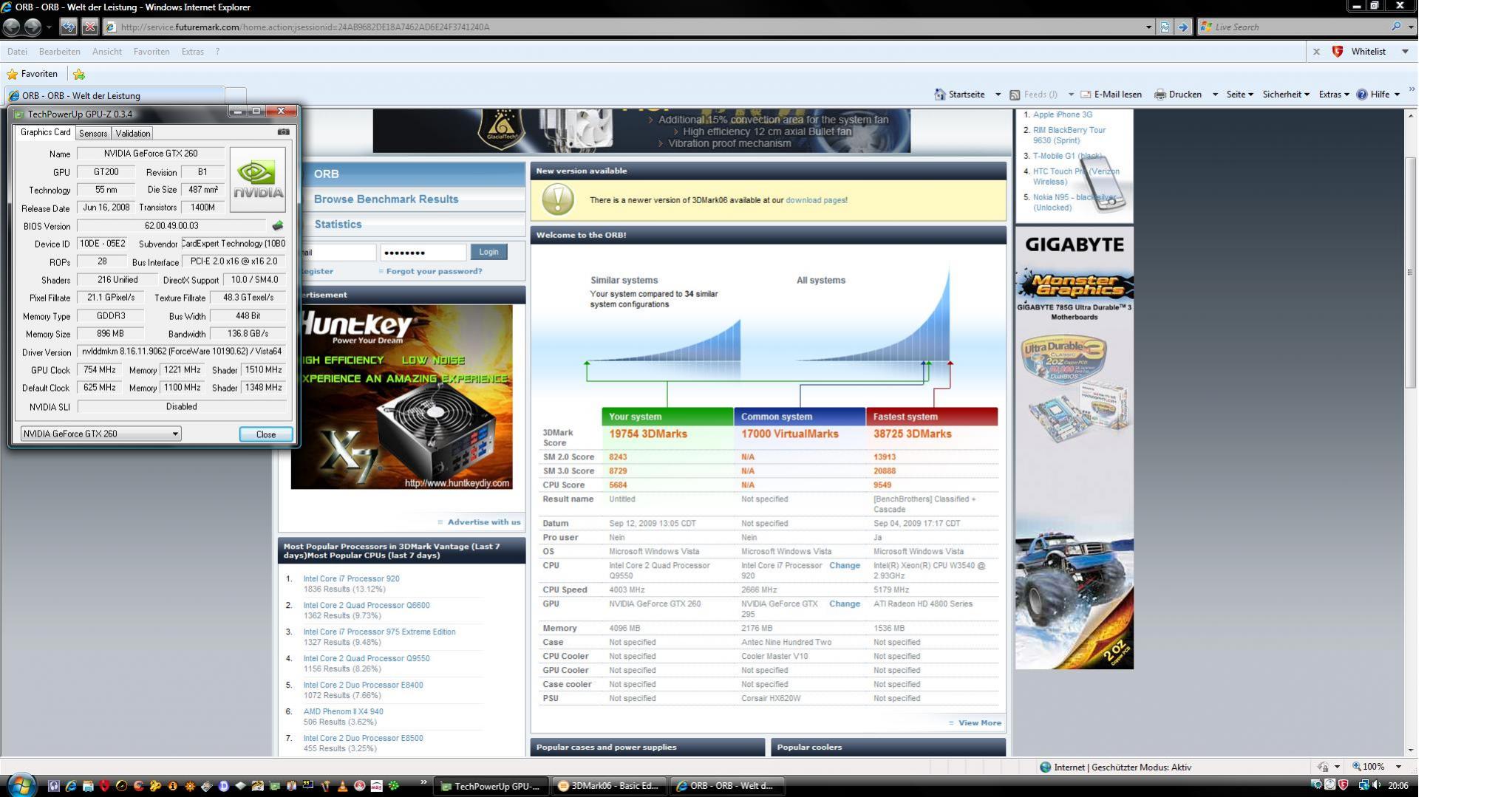This screenshot has height=797, width=1512.
Task: Click the Whitelist security shield icon
Action: (1337, 52)
